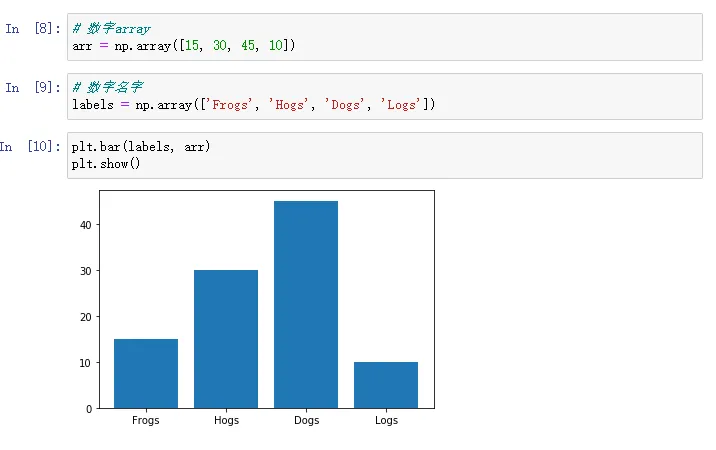716x450 pixels.
Task: Click the 20 y-axis tick label
Action: click(x=87, y=317)
